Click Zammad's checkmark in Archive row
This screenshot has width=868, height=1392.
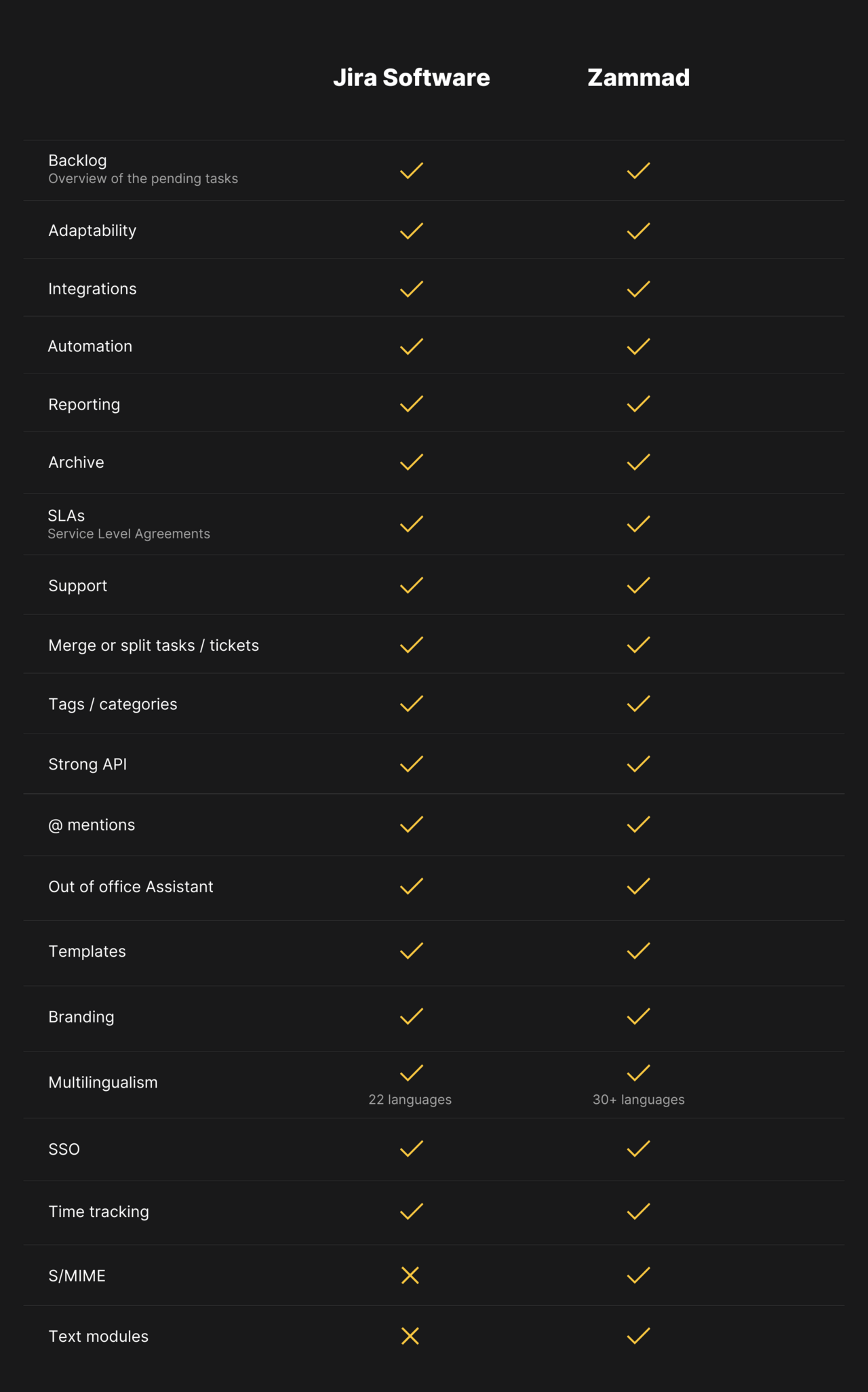(638, 462)
